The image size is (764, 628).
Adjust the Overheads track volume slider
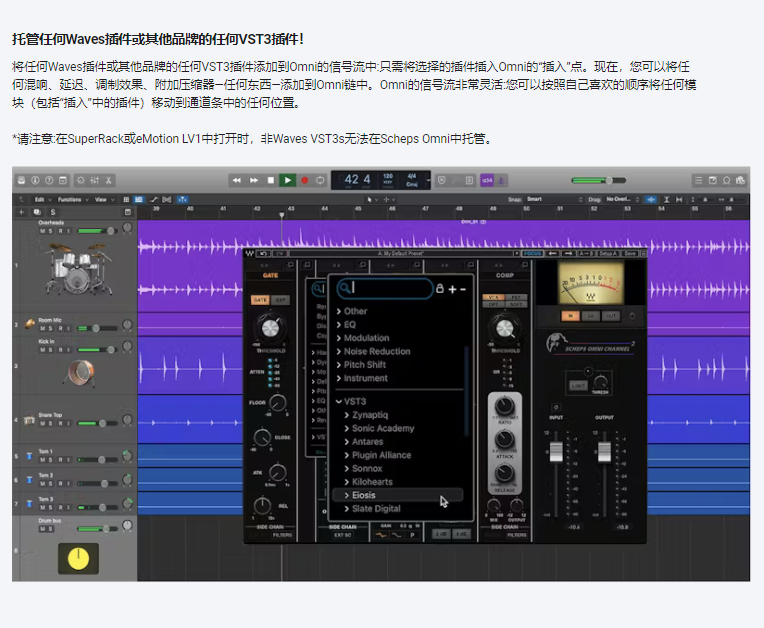point(97,231)
